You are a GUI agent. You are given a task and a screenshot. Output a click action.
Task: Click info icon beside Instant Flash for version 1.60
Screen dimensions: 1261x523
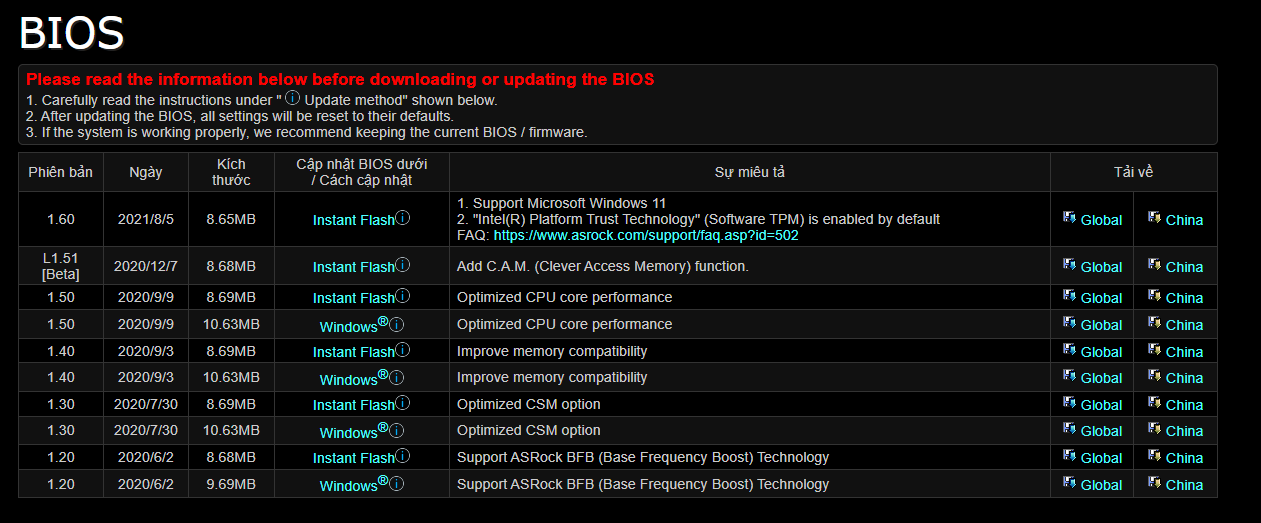[403, 218]
